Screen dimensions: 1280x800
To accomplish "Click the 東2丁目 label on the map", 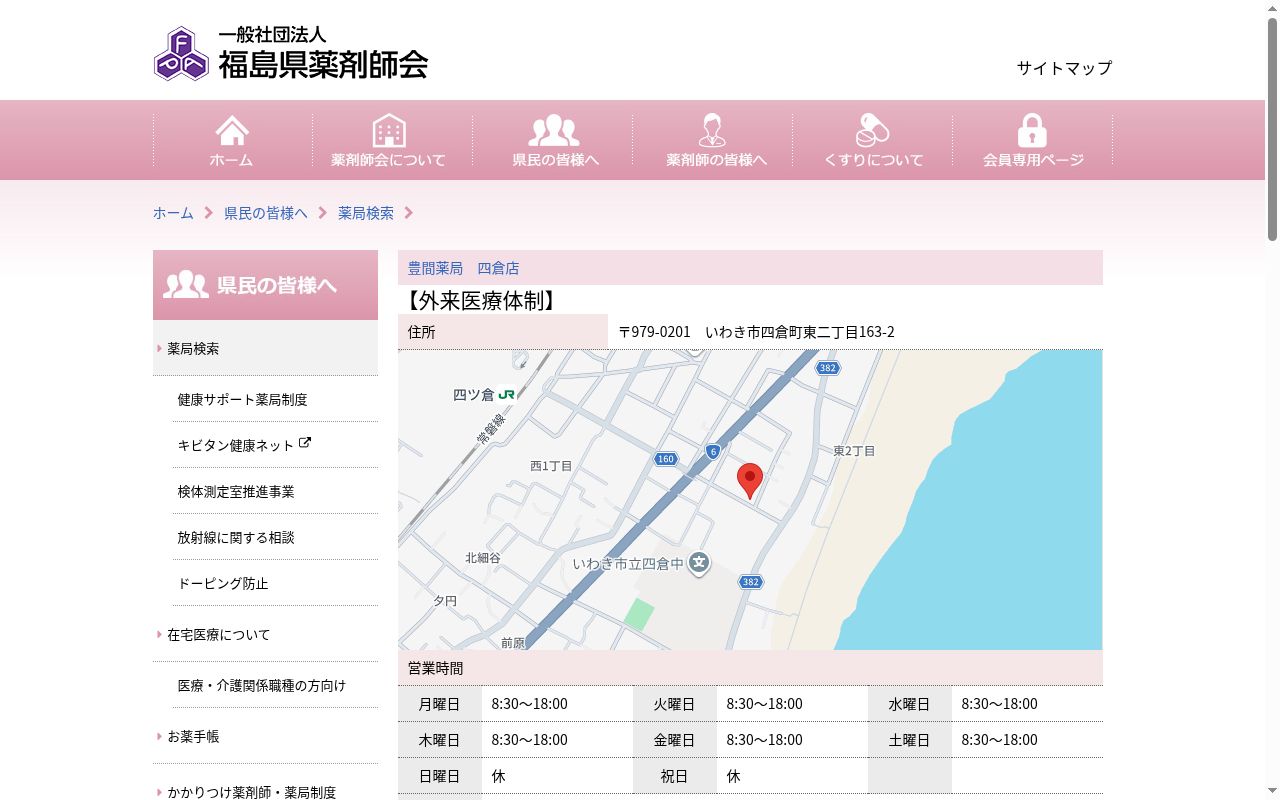I will click(854, 451).
